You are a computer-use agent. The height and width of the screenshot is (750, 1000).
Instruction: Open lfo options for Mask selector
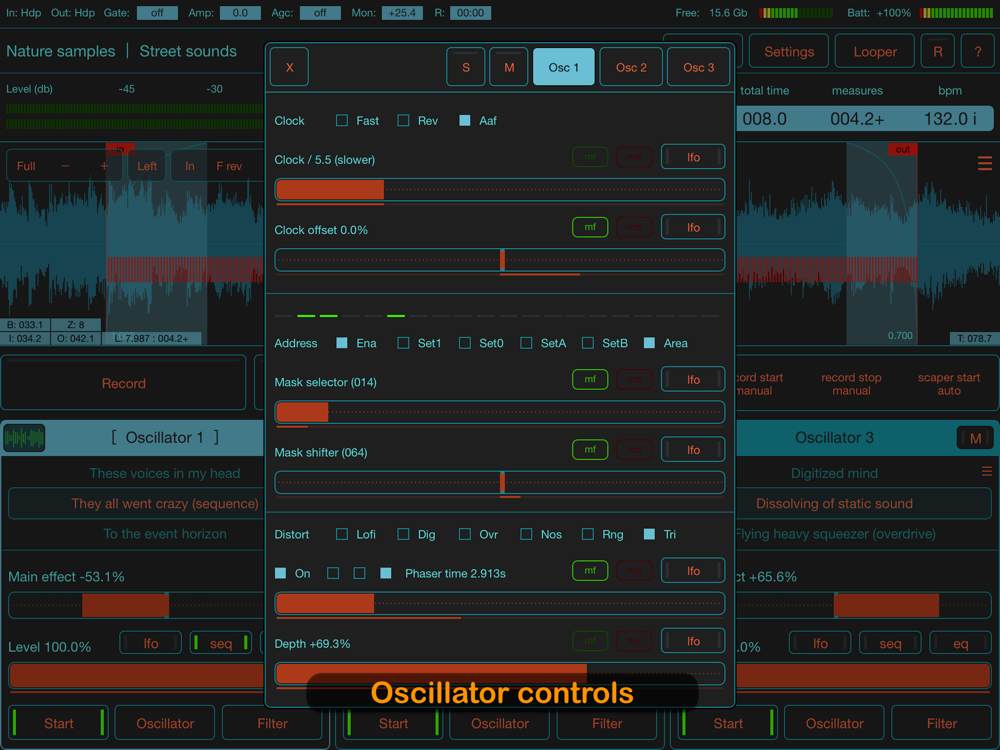(x=693, y=380)
